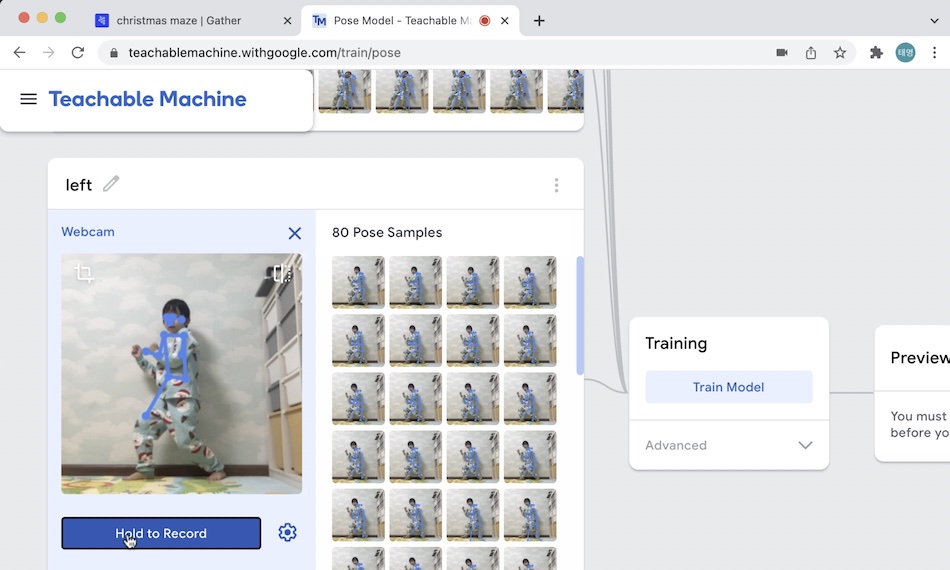The image size is (950, 570).
Task: Click the Train Model button
Action: 728,387
